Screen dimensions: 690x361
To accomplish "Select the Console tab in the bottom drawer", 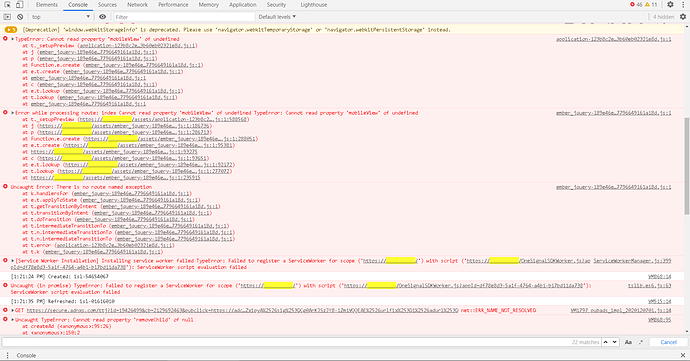I will (x=26, y=355).
